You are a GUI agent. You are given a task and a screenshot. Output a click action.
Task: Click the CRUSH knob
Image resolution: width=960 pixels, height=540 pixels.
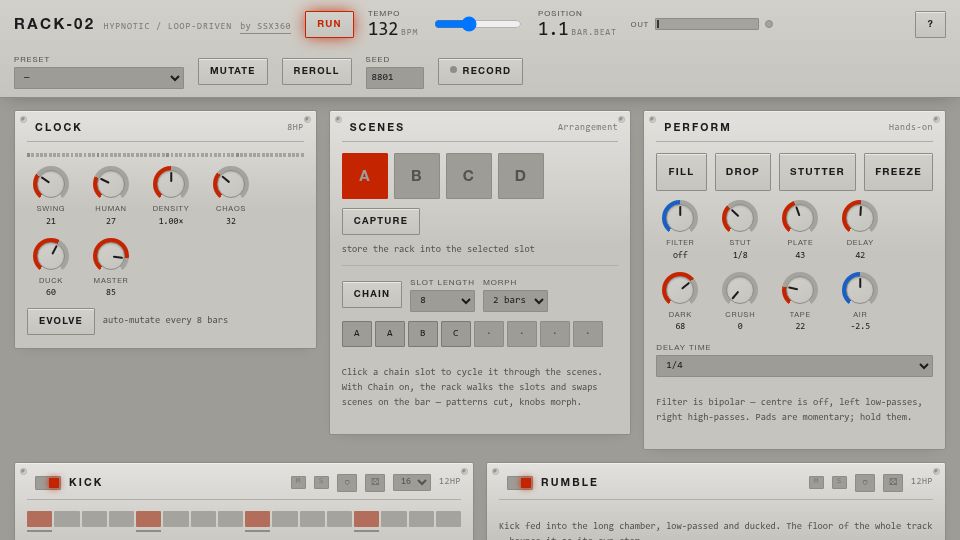coord(740,290)
